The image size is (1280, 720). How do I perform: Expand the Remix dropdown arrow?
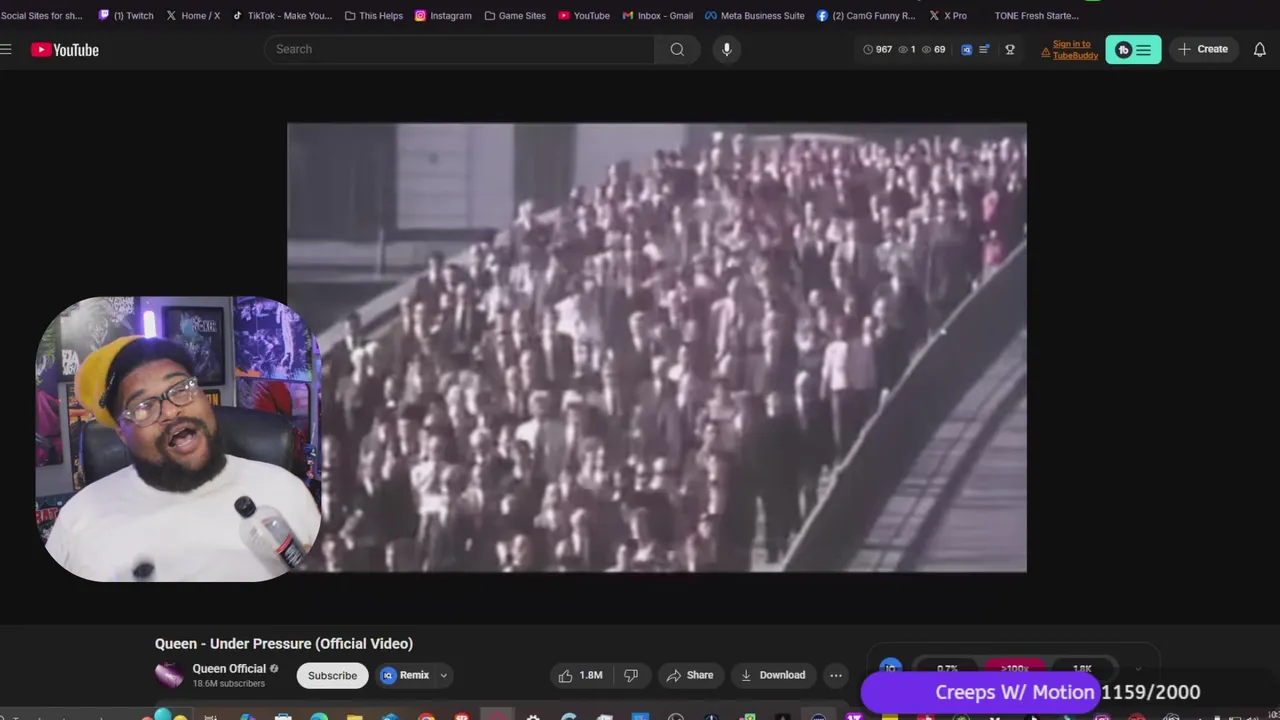click(443, 676)
